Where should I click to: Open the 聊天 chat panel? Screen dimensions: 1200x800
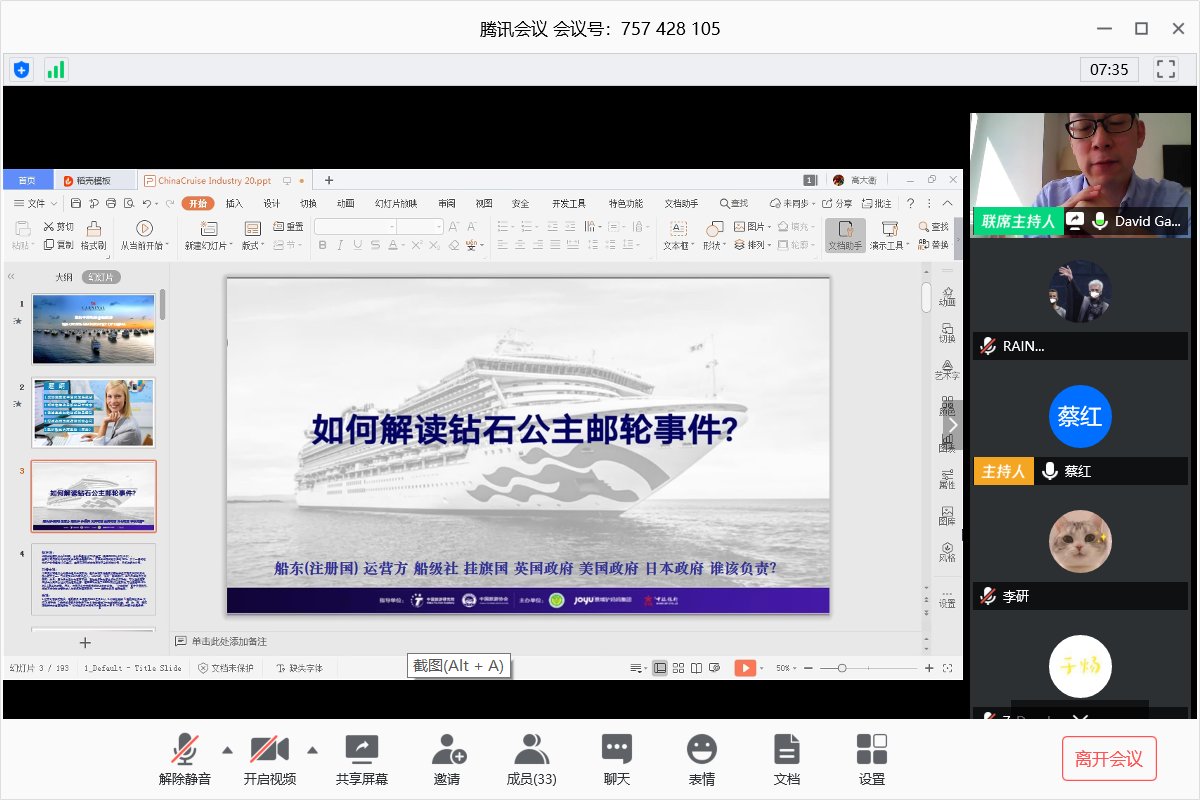[617, 759]
